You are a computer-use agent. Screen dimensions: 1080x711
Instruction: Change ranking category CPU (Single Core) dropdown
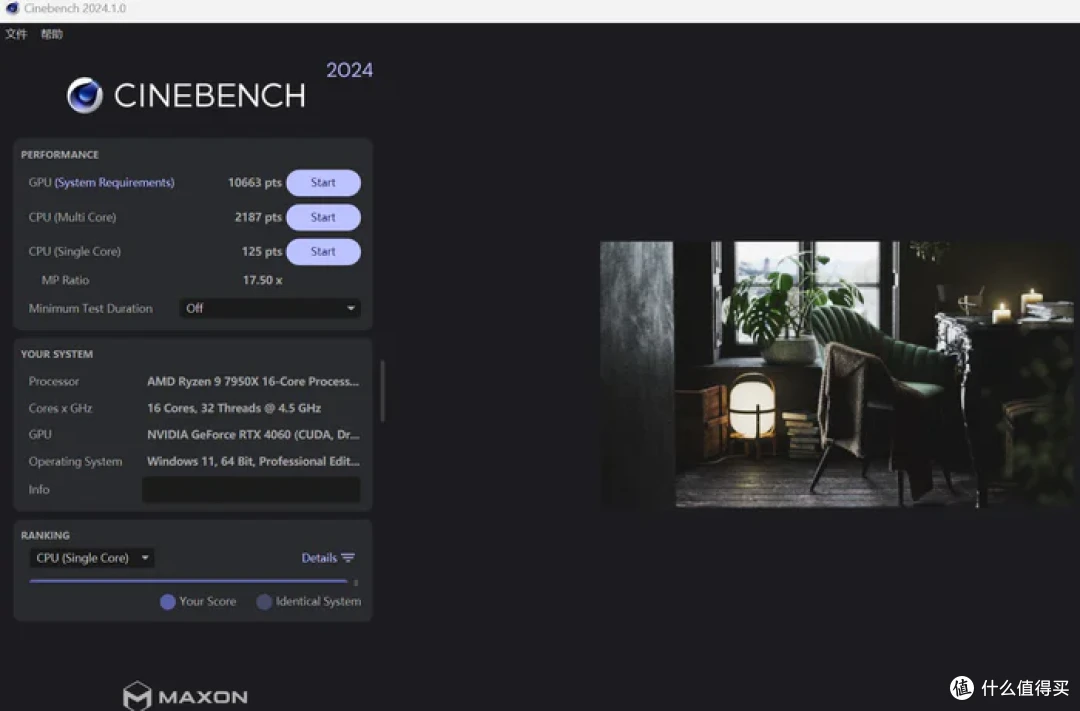92,557
